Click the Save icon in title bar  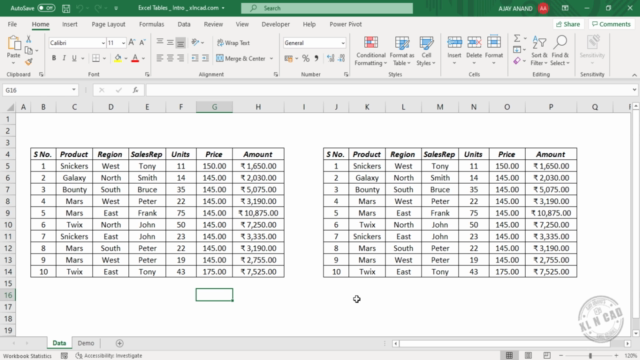pyautogui.click(x=66, y=8)
